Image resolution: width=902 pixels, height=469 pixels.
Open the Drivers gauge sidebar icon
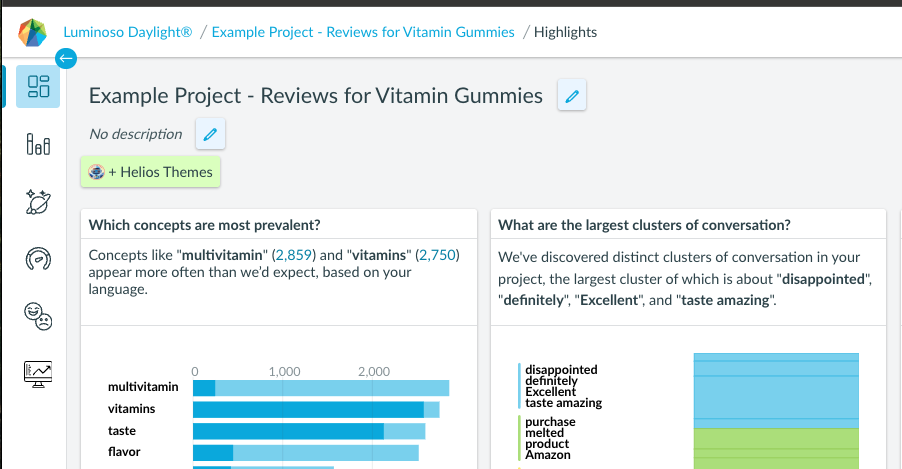coord(38,259)
